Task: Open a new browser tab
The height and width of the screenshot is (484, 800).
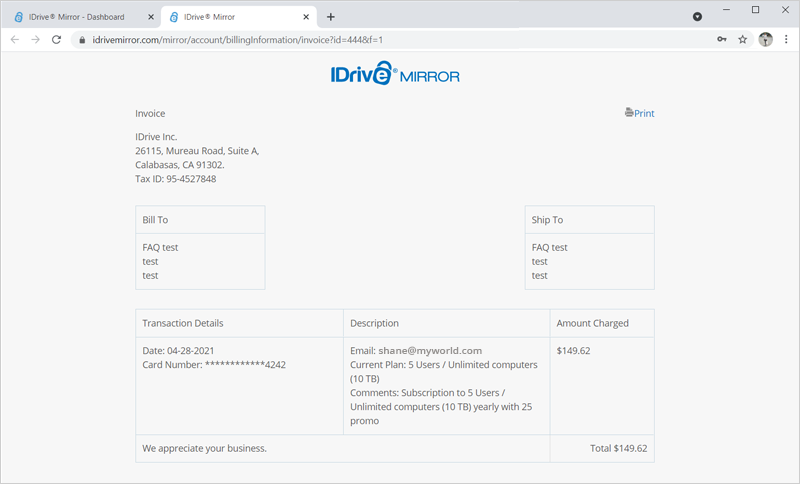Action: click(331, 17)
